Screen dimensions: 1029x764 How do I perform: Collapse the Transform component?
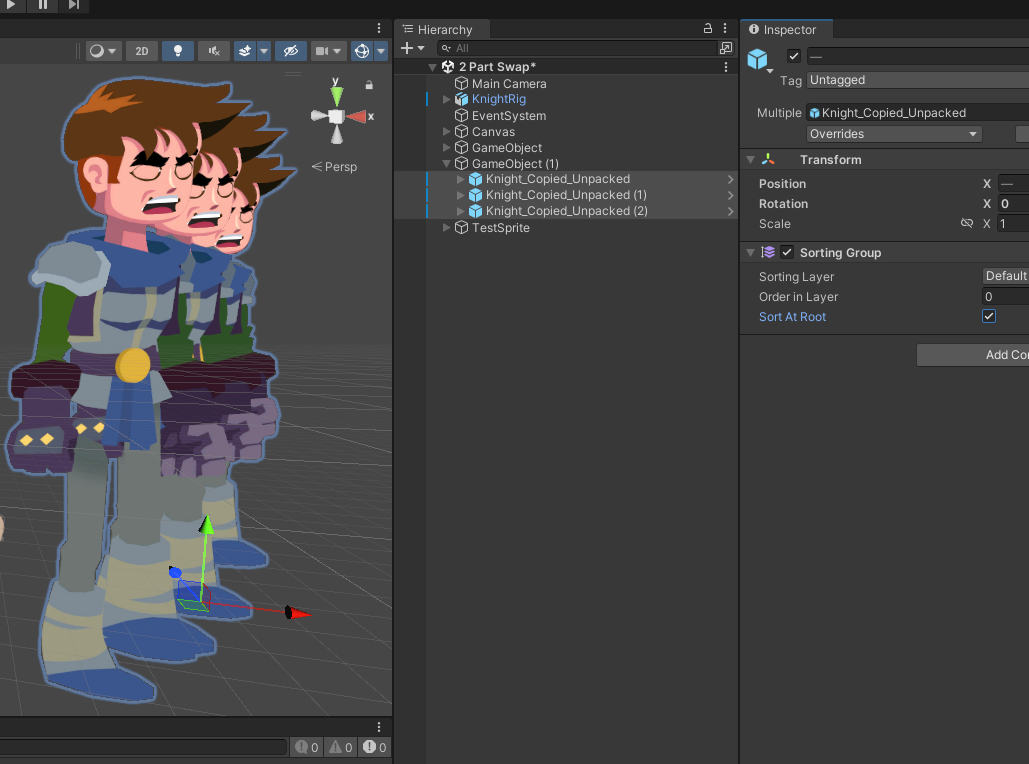[x=750, y=159]
